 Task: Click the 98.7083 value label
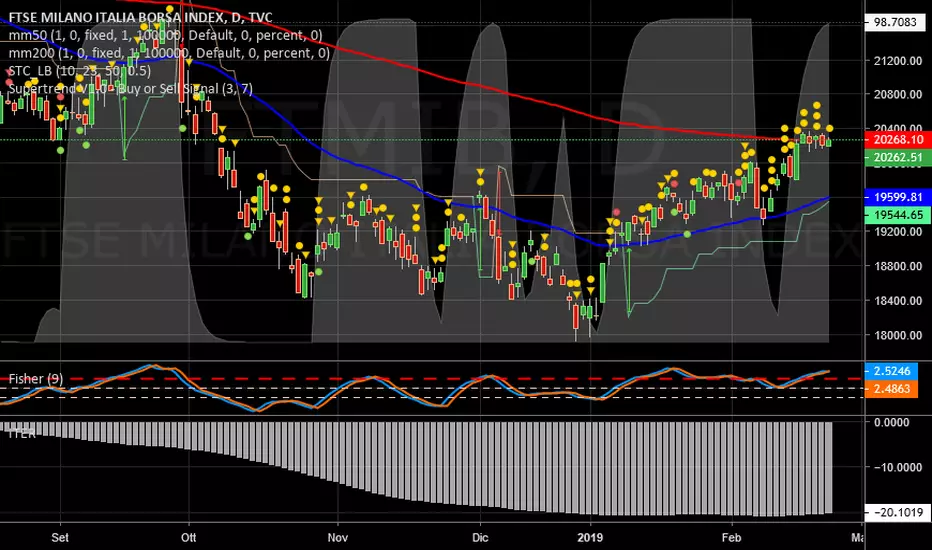pos(895,23)
